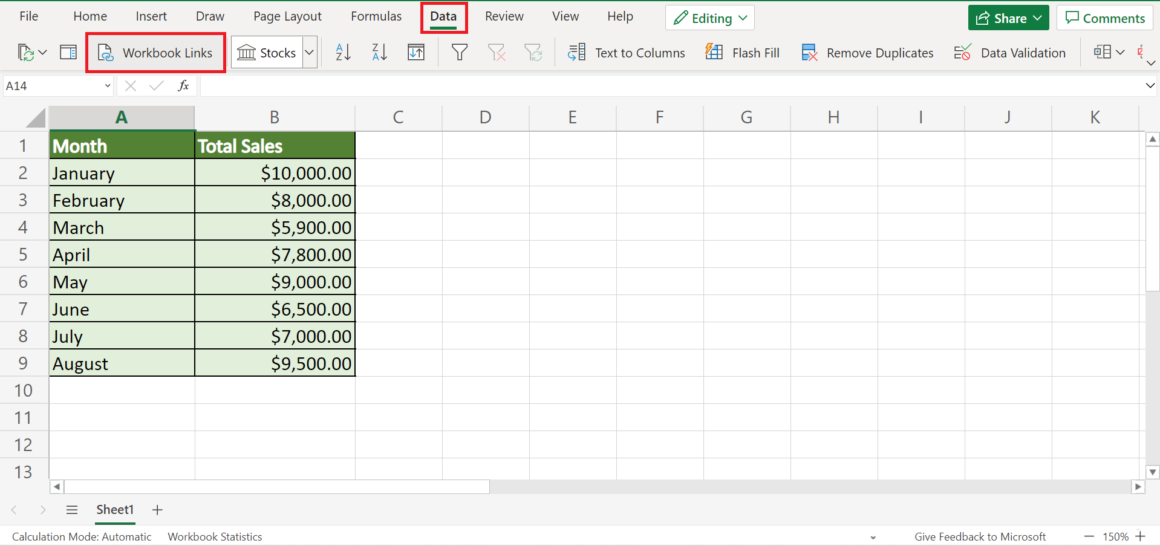Click the Sort Ascending (A to Z) icon
The width and height of the screenshot is (1160, 546).
343,53
